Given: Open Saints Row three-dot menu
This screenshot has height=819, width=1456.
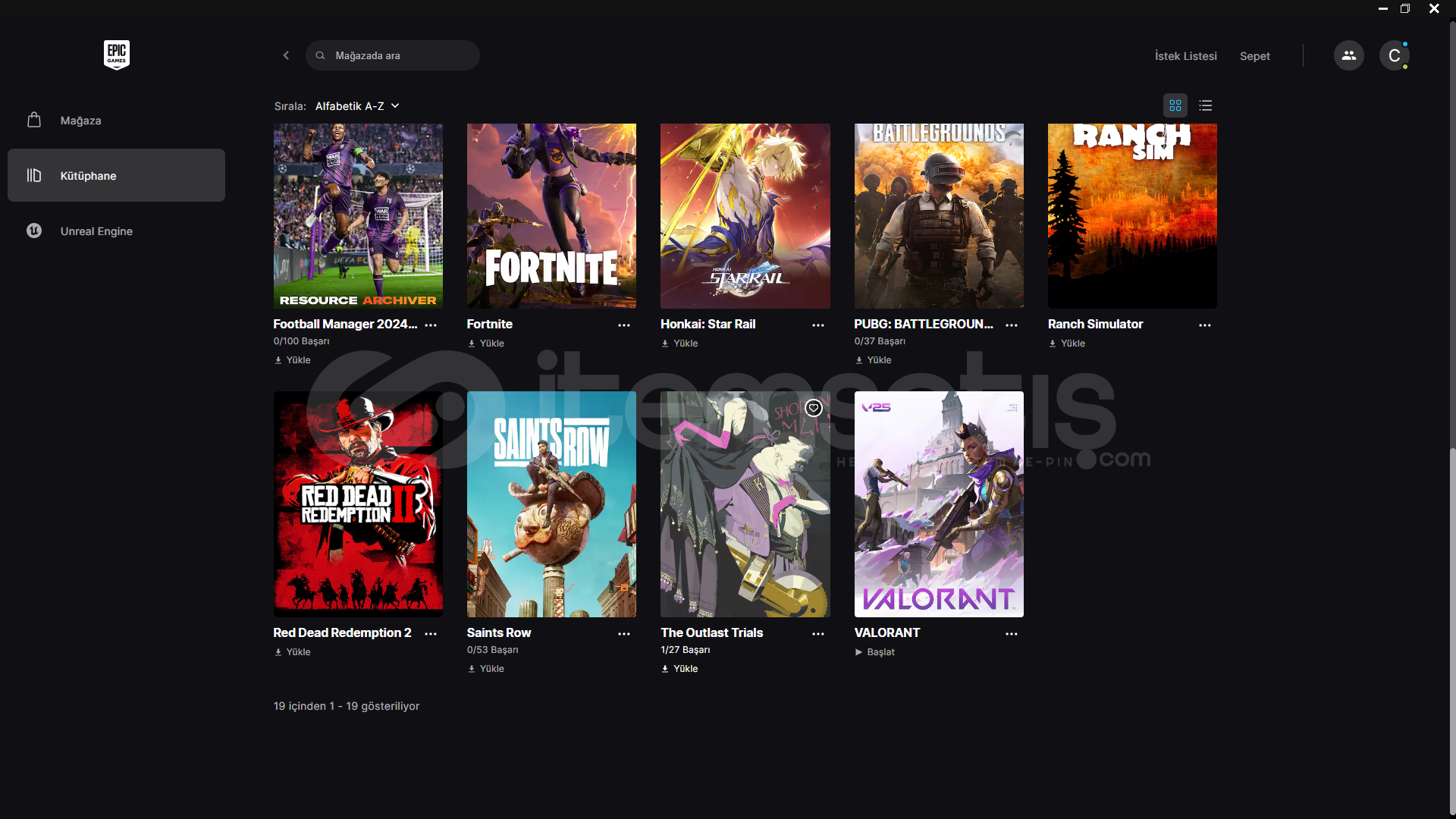Looking at the screenshot, I should [x=624, y=633].
